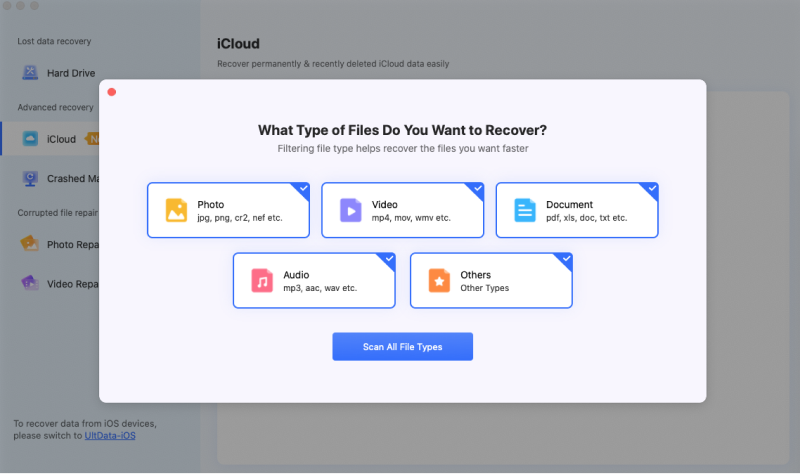The height and width of the screenshot is (474, 800).
Task: Click the Photo Repair sidebar icon
Action: [x=30, y=243]
